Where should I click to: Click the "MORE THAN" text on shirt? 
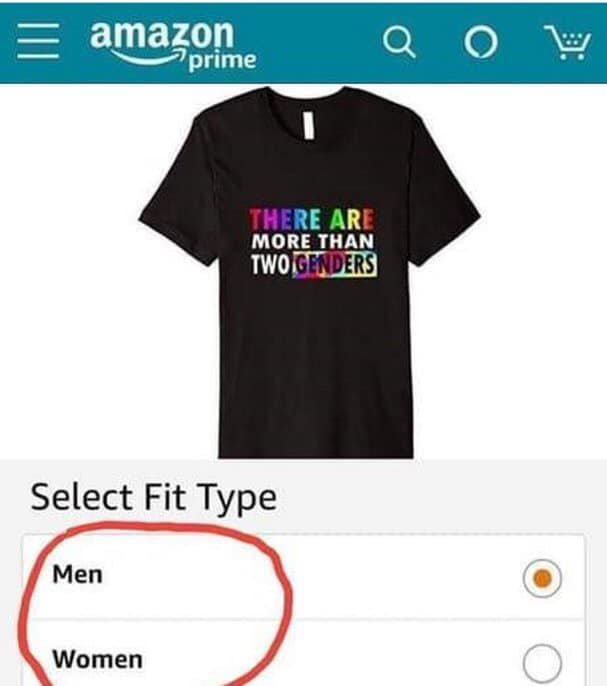tap(312, 242)
